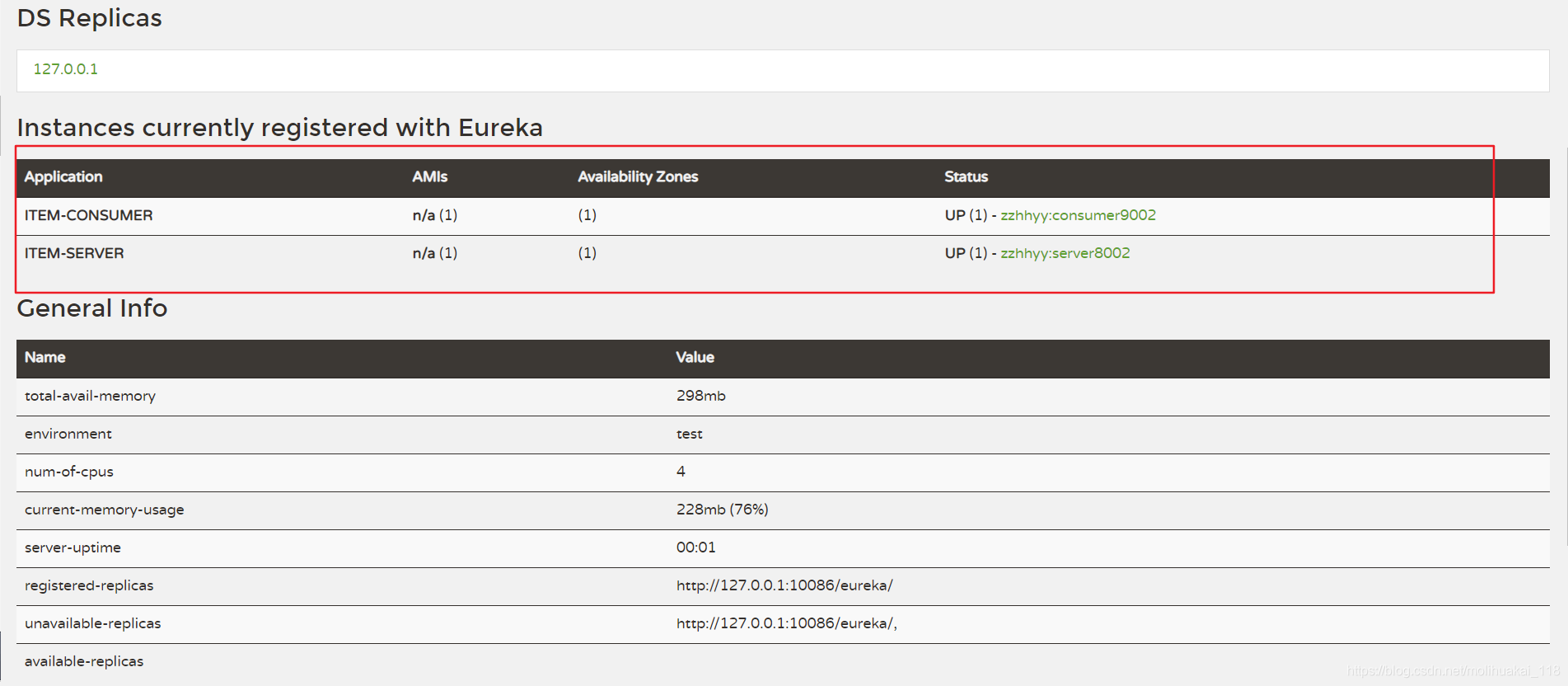
Task: Click the Status column header
Action: point(966,176)
